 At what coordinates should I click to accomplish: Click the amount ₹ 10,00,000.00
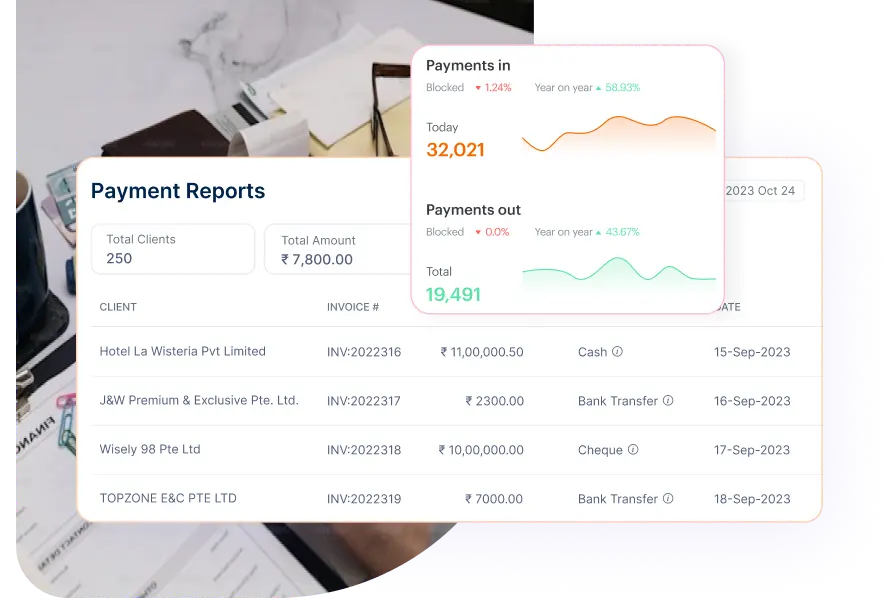[x=481, y=450]
